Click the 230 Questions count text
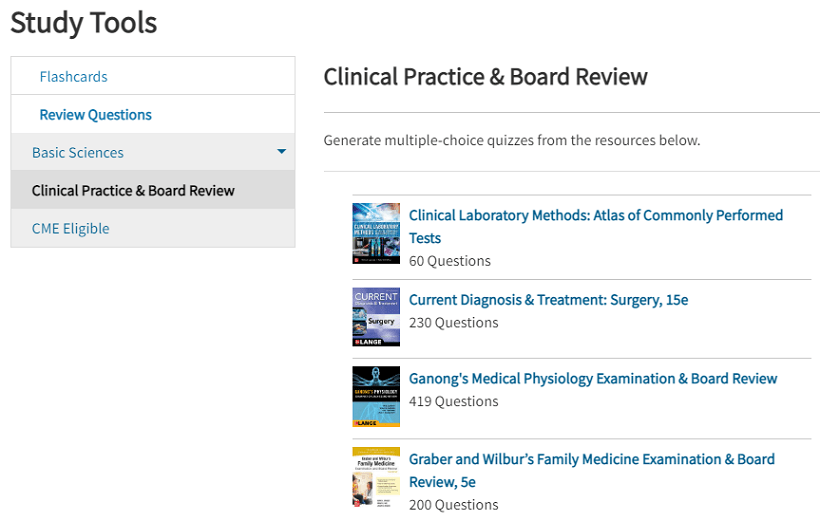The width and height of the screenshot is (820, 521). tap(453, 323)
